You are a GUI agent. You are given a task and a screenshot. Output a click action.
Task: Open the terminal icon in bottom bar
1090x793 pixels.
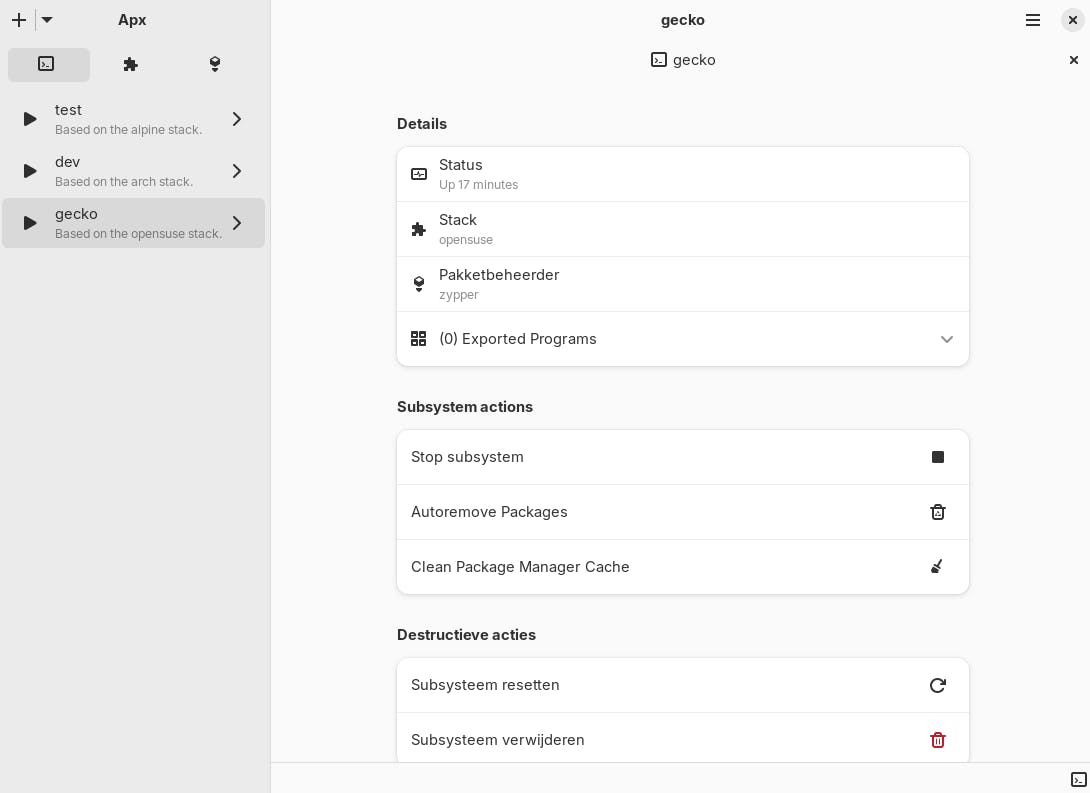pyautogui.click(x=1079, y=779)
